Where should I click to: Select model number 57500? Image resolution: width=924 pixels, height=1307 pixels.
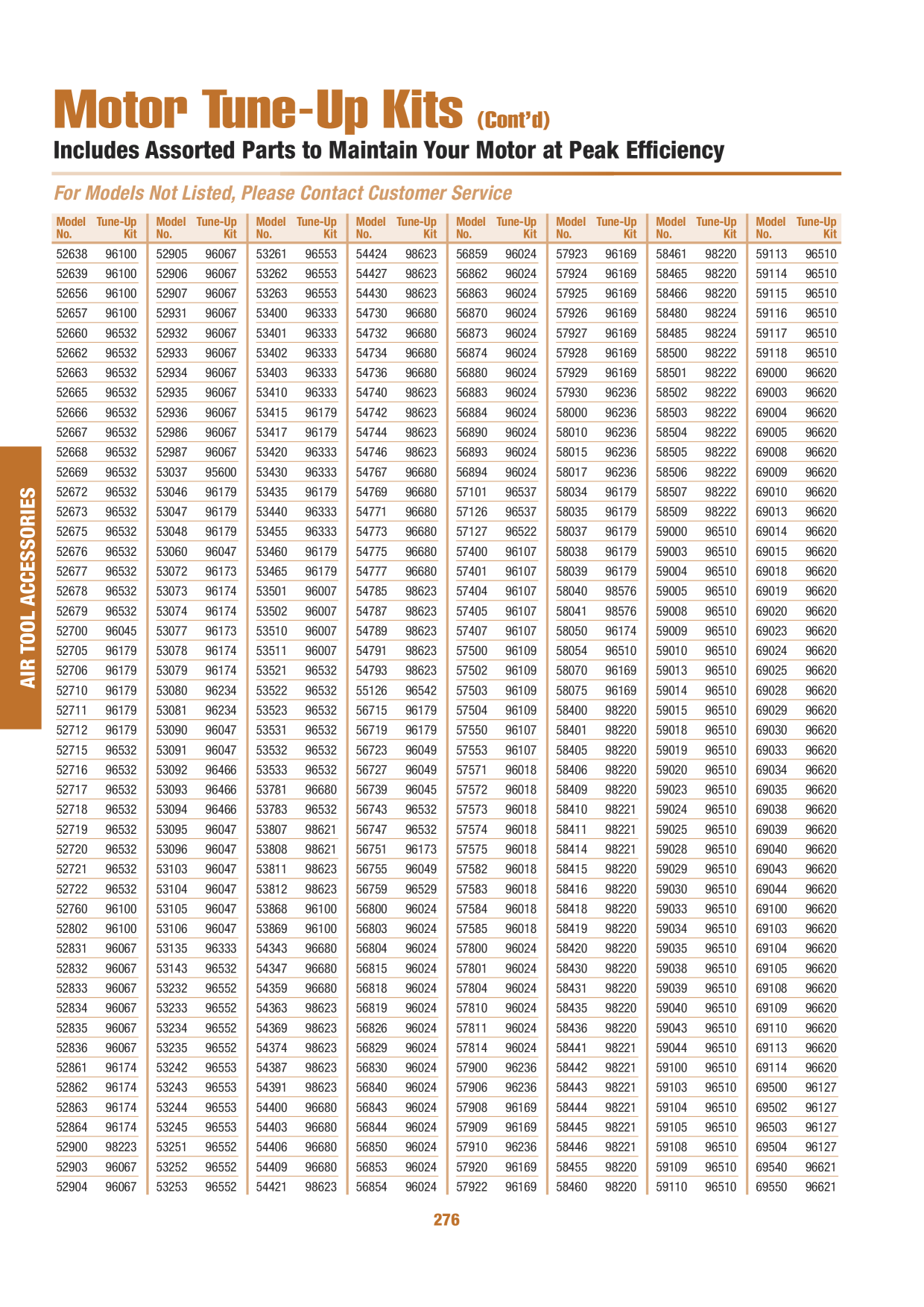pyautogui.click(x=472, y=651)
